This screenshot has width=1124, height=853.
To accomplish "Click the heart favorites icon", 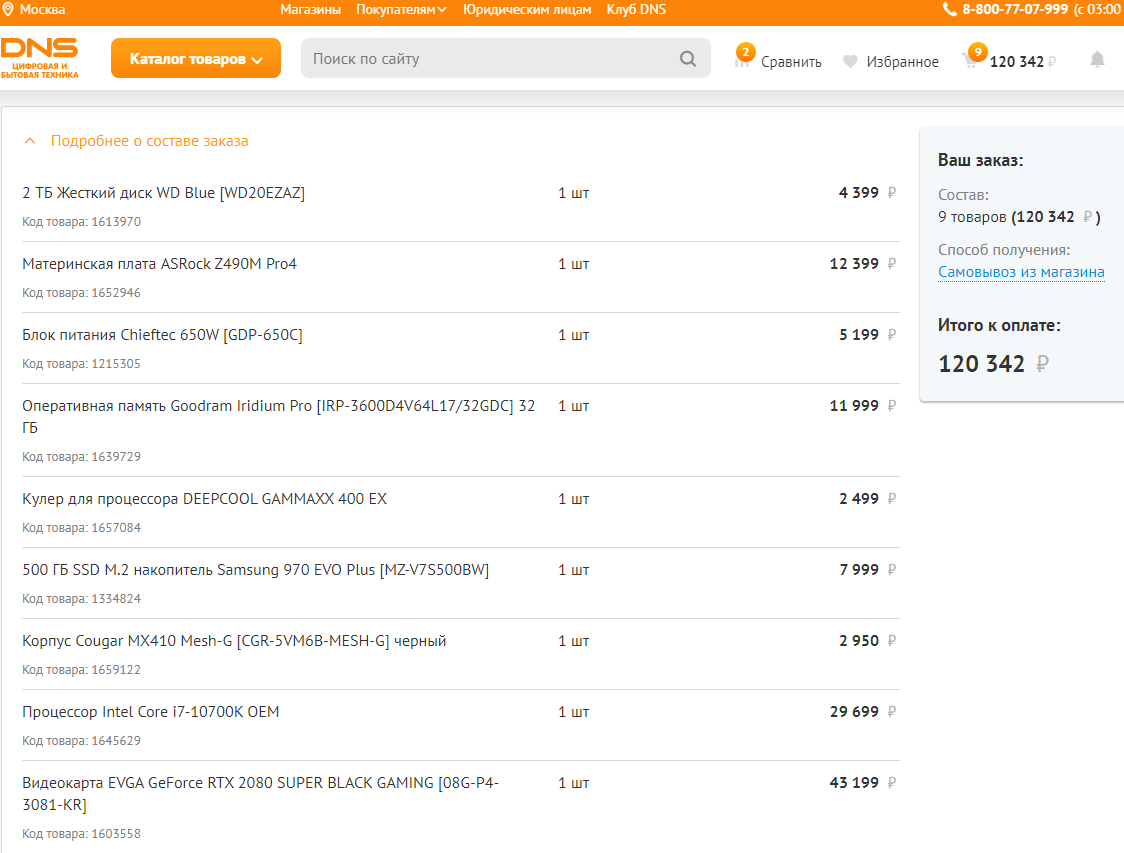I will (x=850, y=62).
